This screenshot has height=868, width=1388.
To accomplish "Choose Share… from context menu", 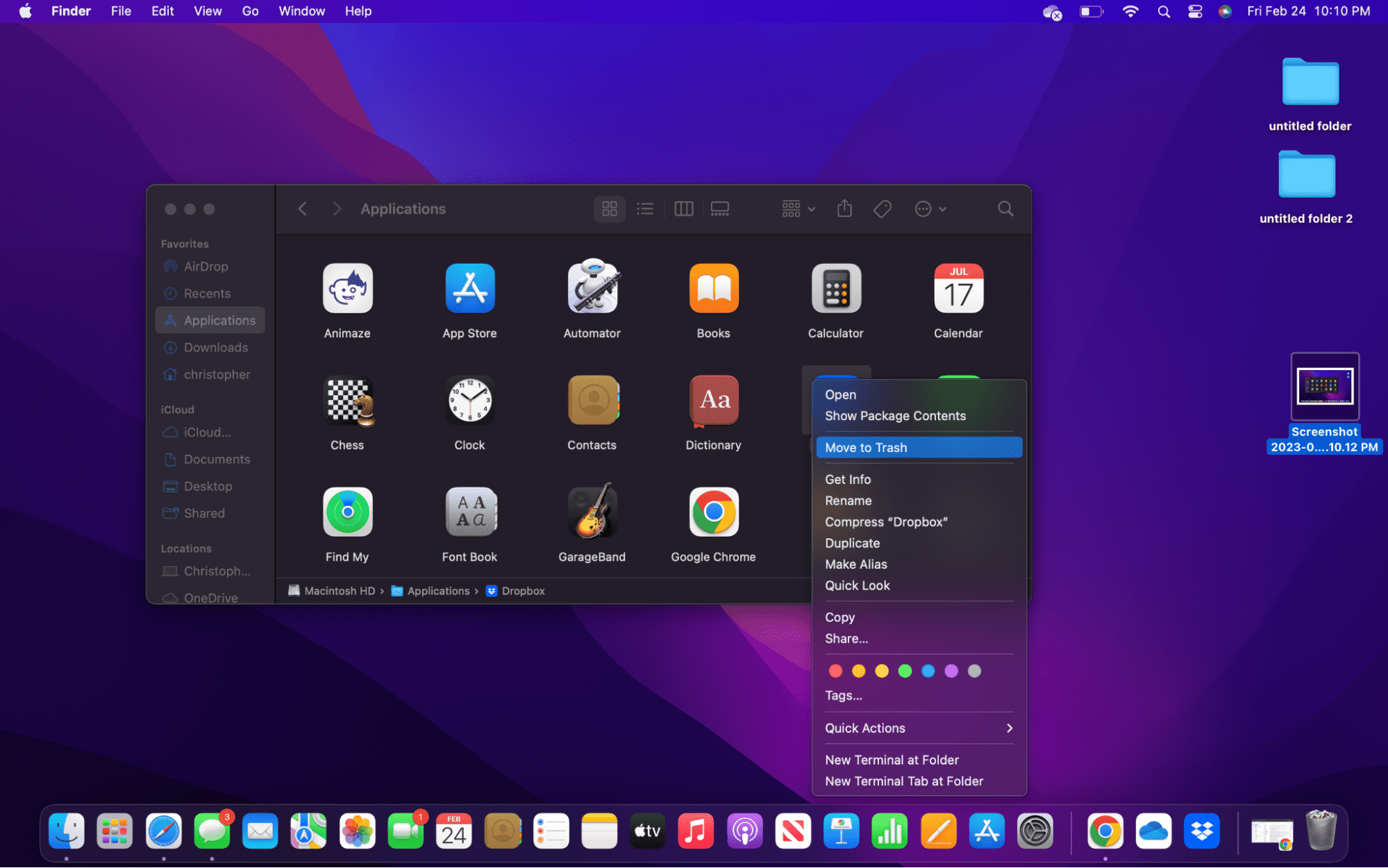I will point(919,639).
